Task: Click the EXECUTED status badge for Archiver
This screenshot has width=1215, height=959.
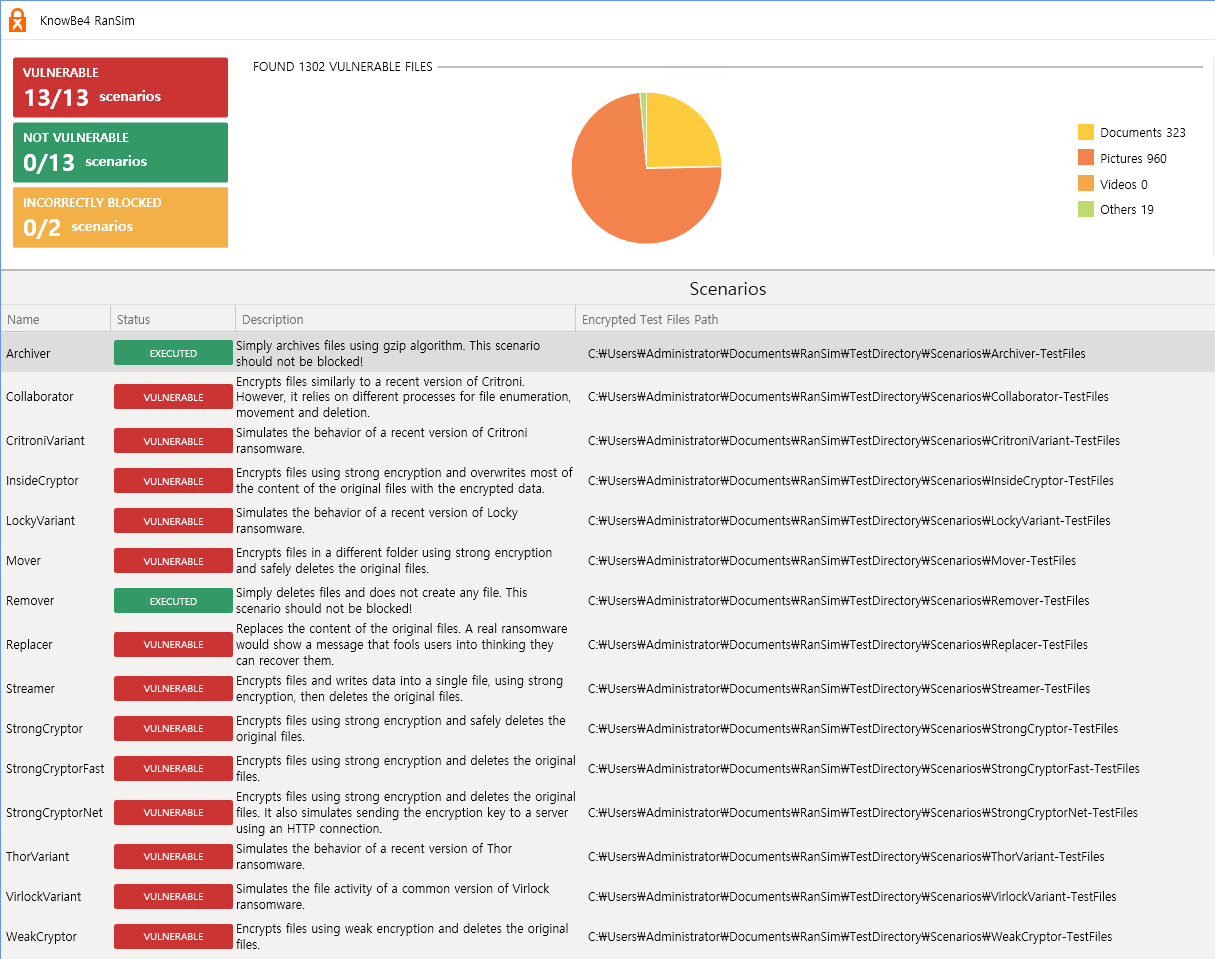Action: coord(173,353)
